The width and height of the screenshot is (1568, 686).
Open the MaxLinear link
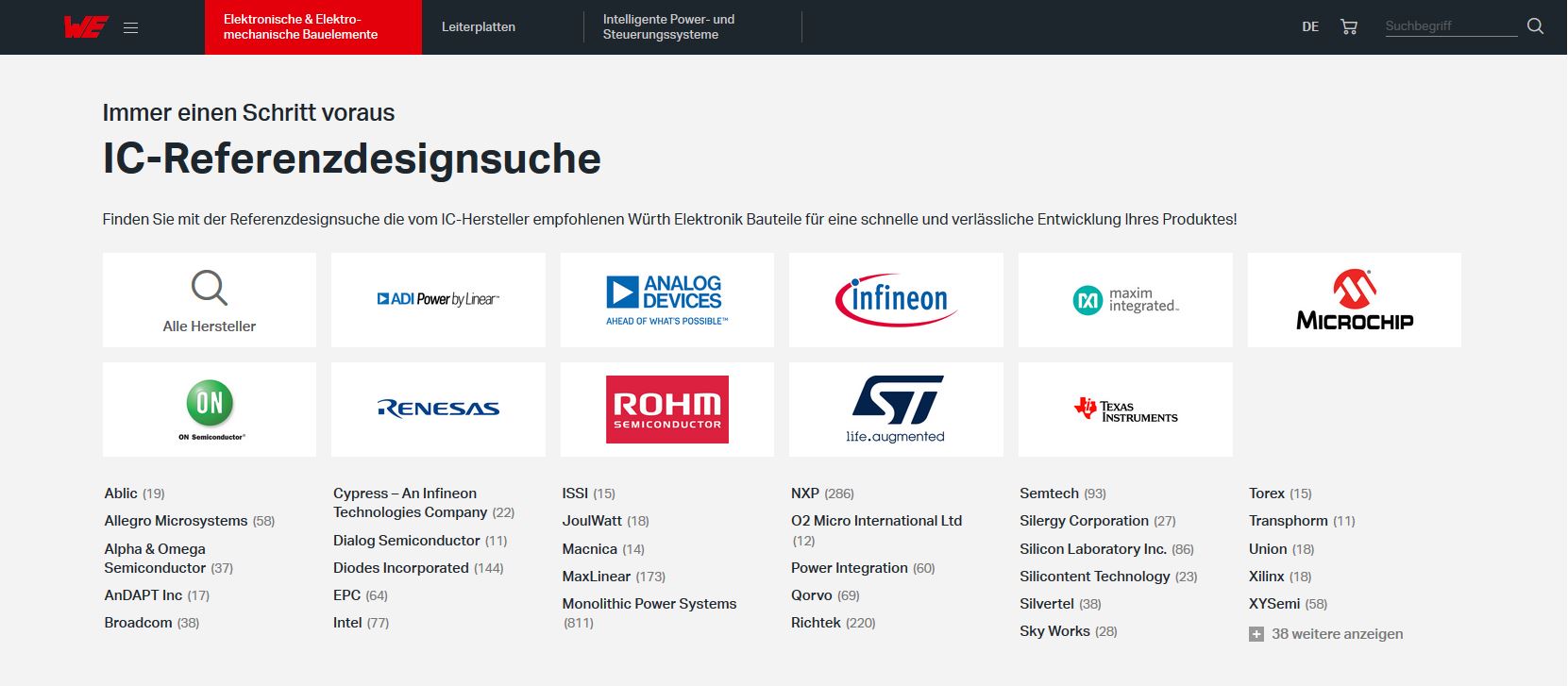[597, 577]
